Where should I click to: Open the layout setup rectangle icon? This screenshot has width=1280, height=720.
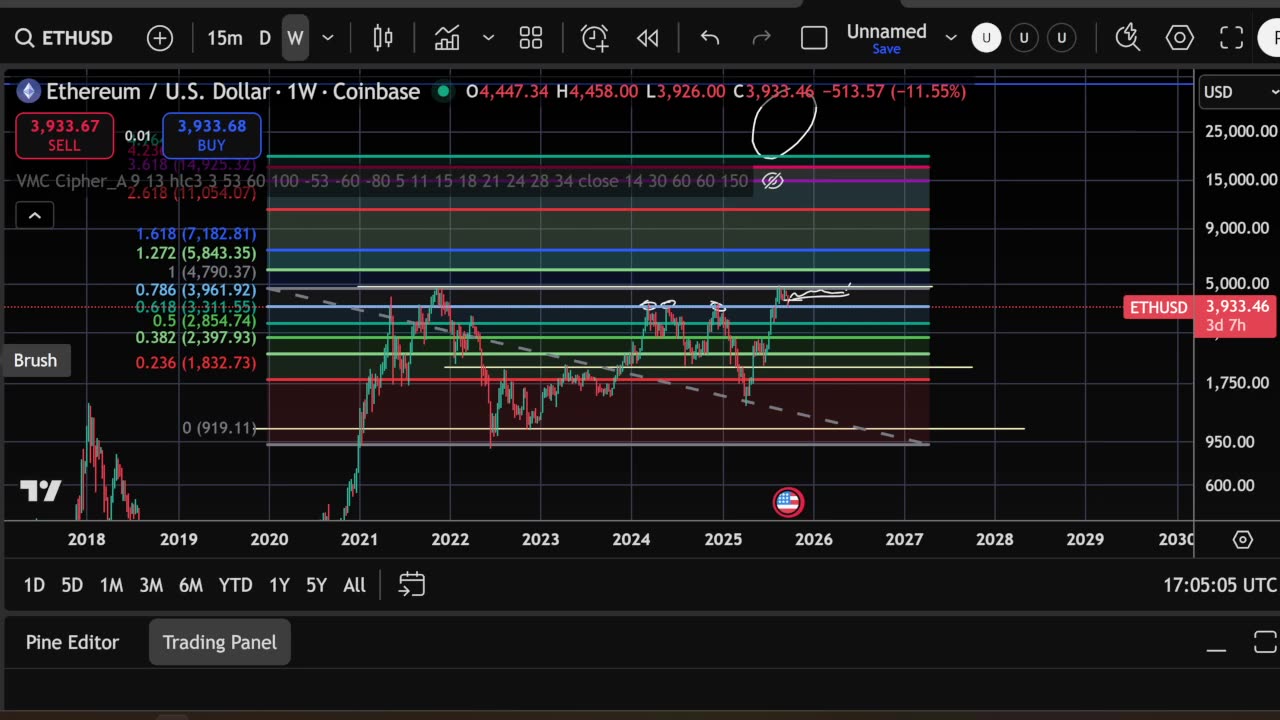(x=814, y=38)
